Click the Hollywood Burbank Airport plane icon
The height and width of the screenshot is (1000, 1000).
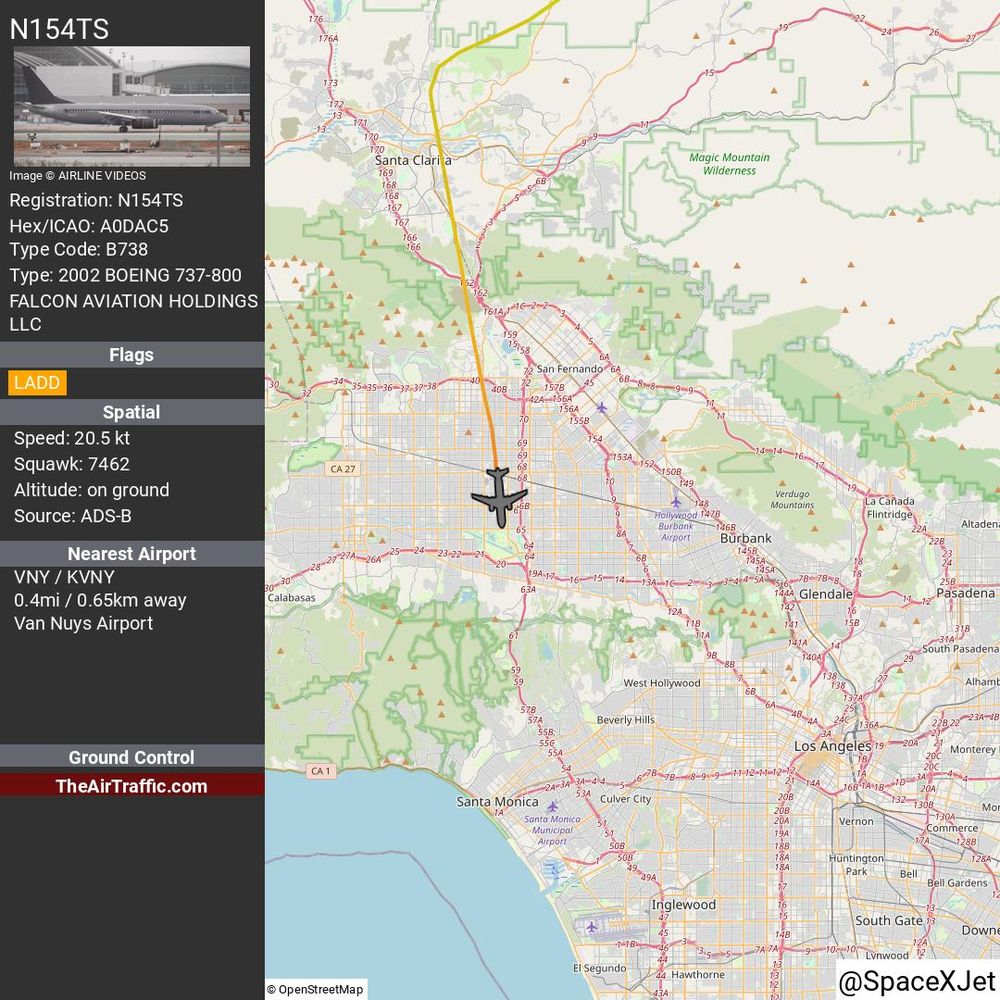[676, 501]
